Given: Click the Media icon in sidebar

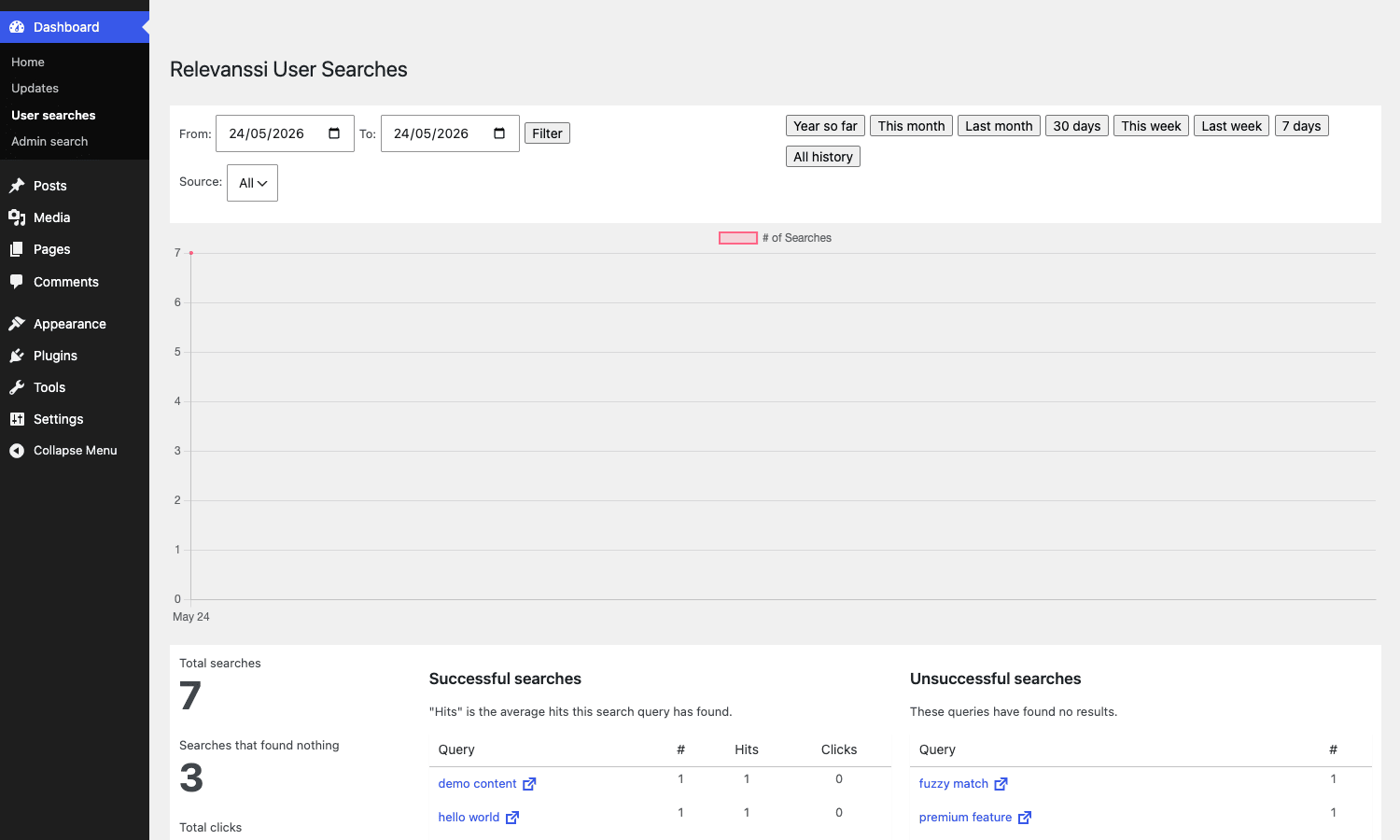Looking at the screenshot, I should click(17, 217).
